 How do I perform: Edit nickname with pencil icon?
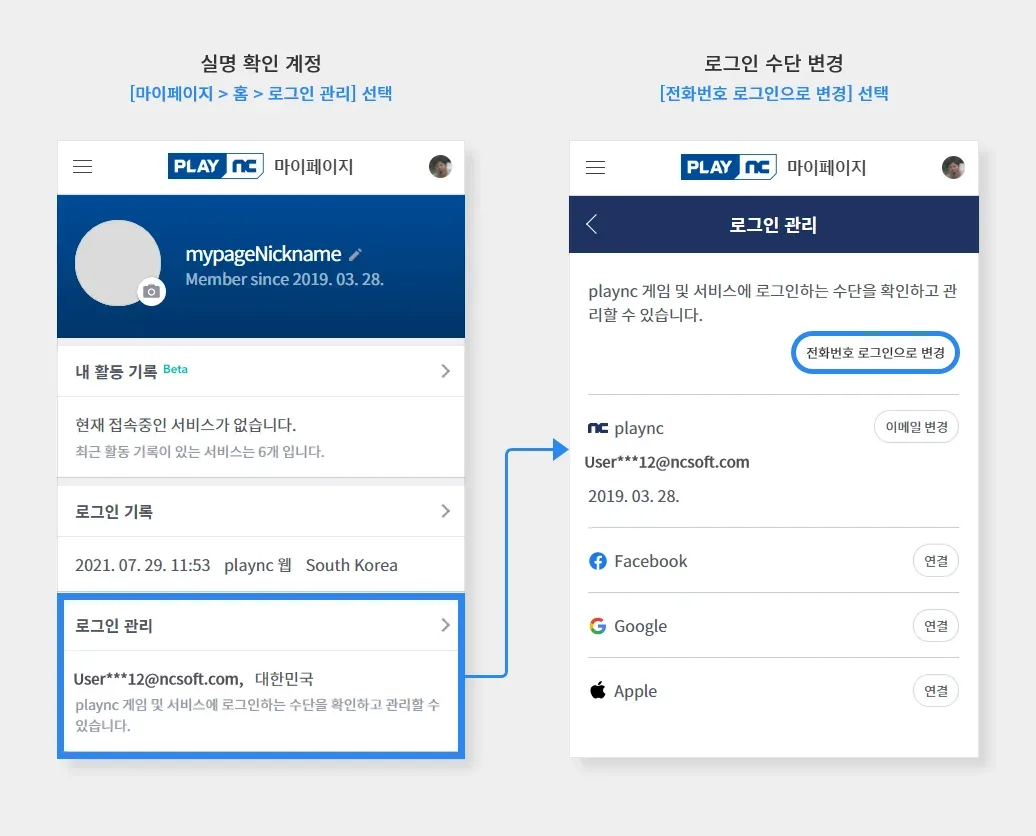coord(355,254)
